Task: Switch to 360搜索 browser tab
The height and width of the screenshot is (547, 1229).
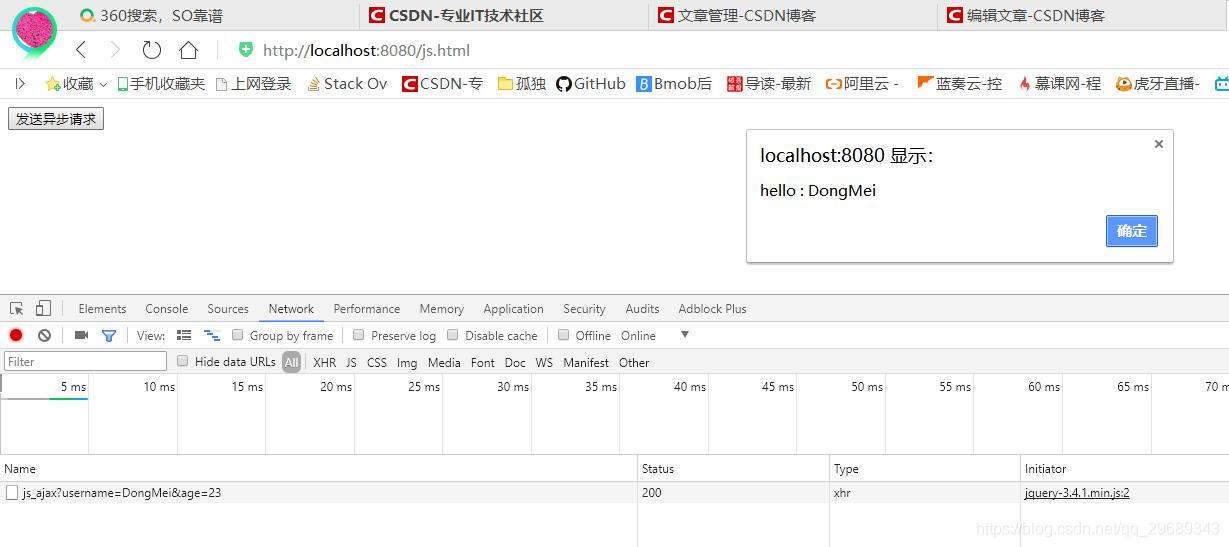Action: (214, 16)
